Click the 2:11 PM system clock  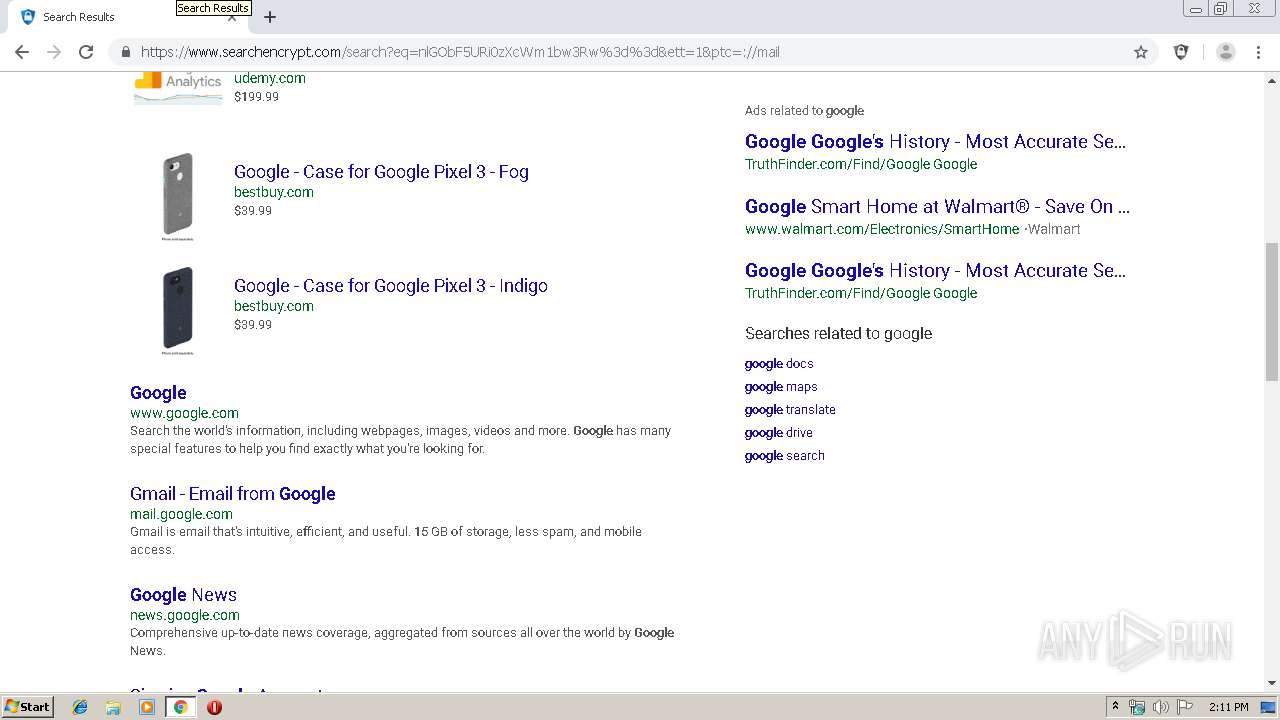click(1228, 707)
